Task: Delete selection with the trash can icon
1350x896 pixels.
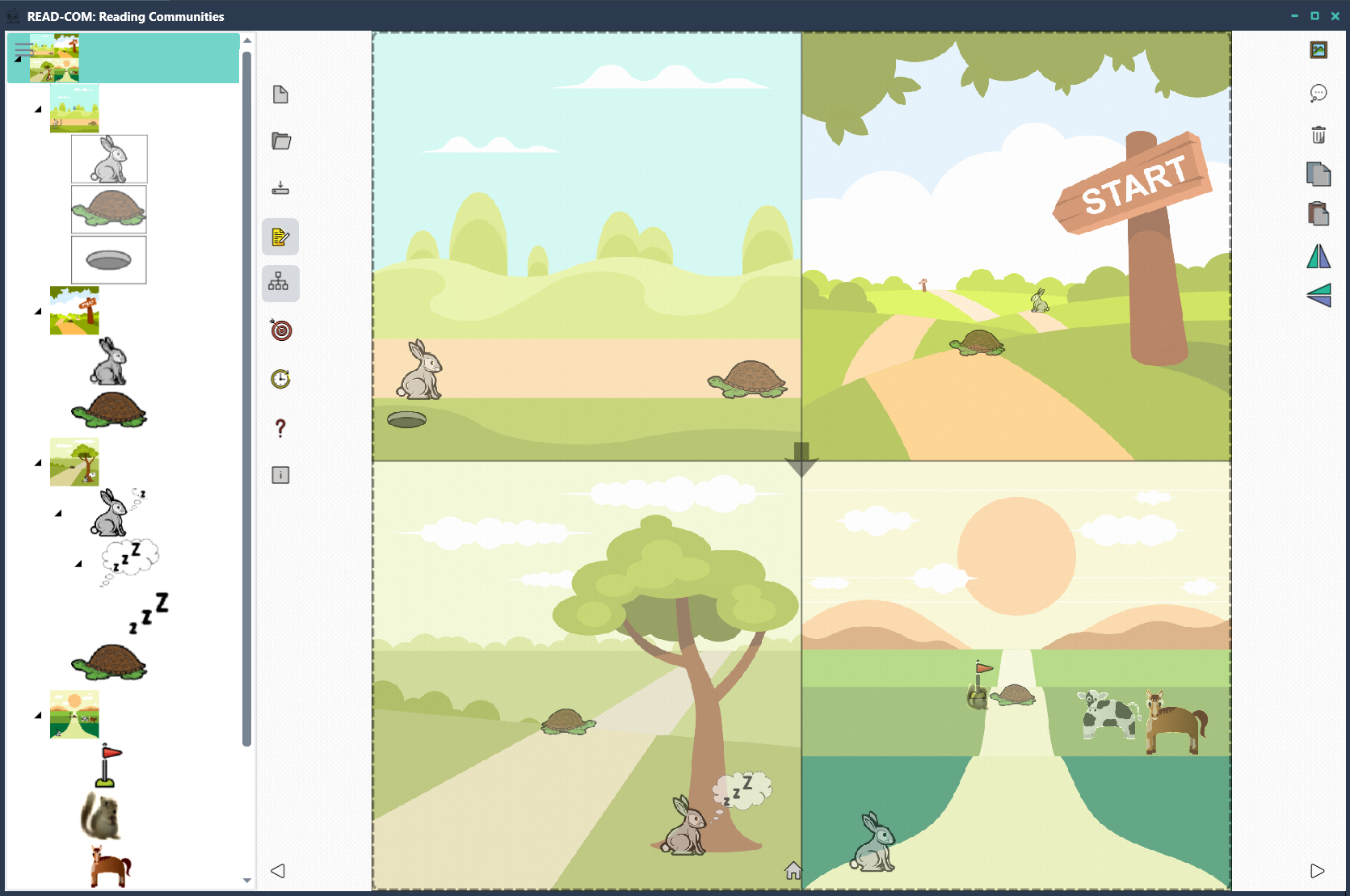Action: pyautogui.click(x=1318, y=135)
